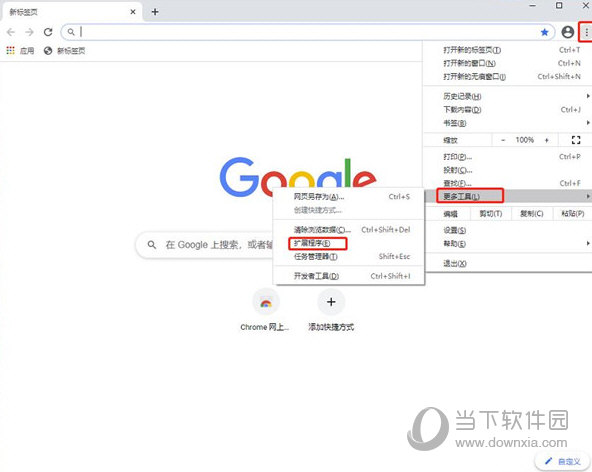Click the browser back arrow
This screenshot has height=472, width=592.
click(x=11, y=32)
